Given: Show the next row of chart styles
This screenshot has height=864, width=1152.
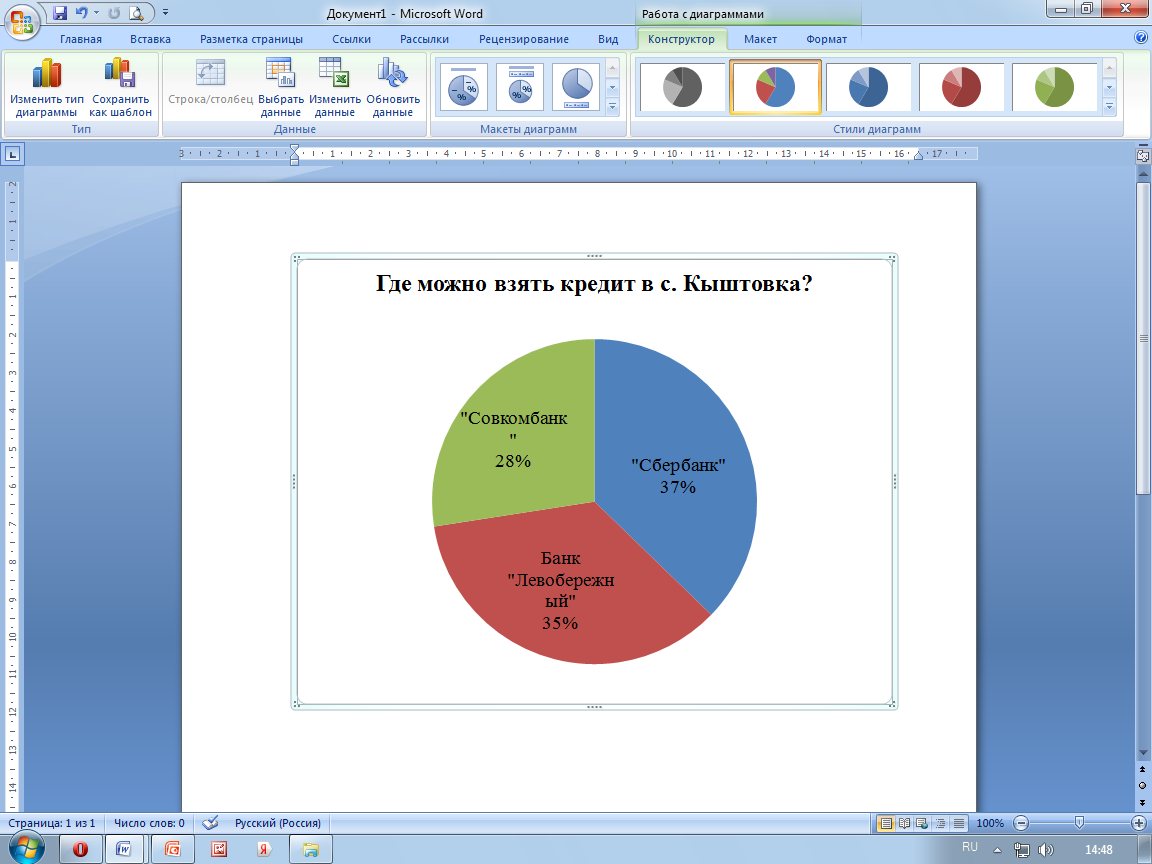Looking at the screenshot, I should pyautogui.click(x=1109, y=87).
